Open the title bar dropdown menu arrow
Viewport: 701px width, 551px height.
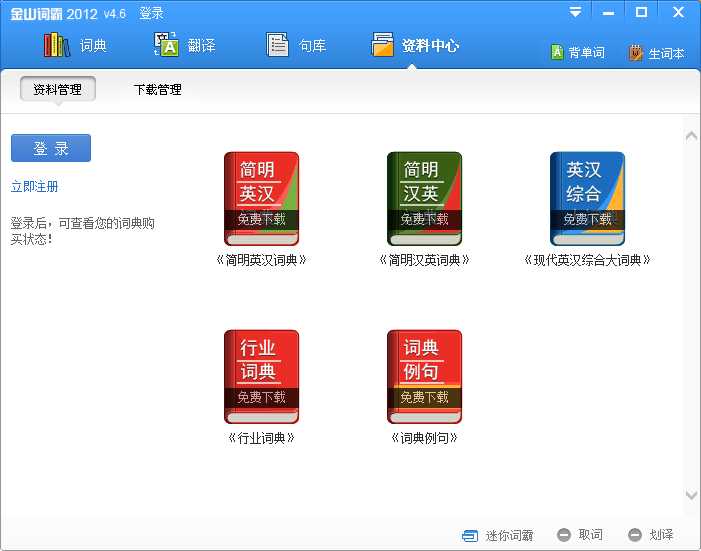tap(575, 12)
